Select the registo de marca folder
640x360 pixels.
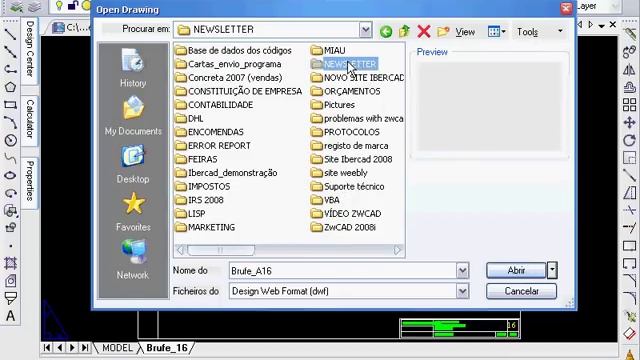[x=349, y=146]
